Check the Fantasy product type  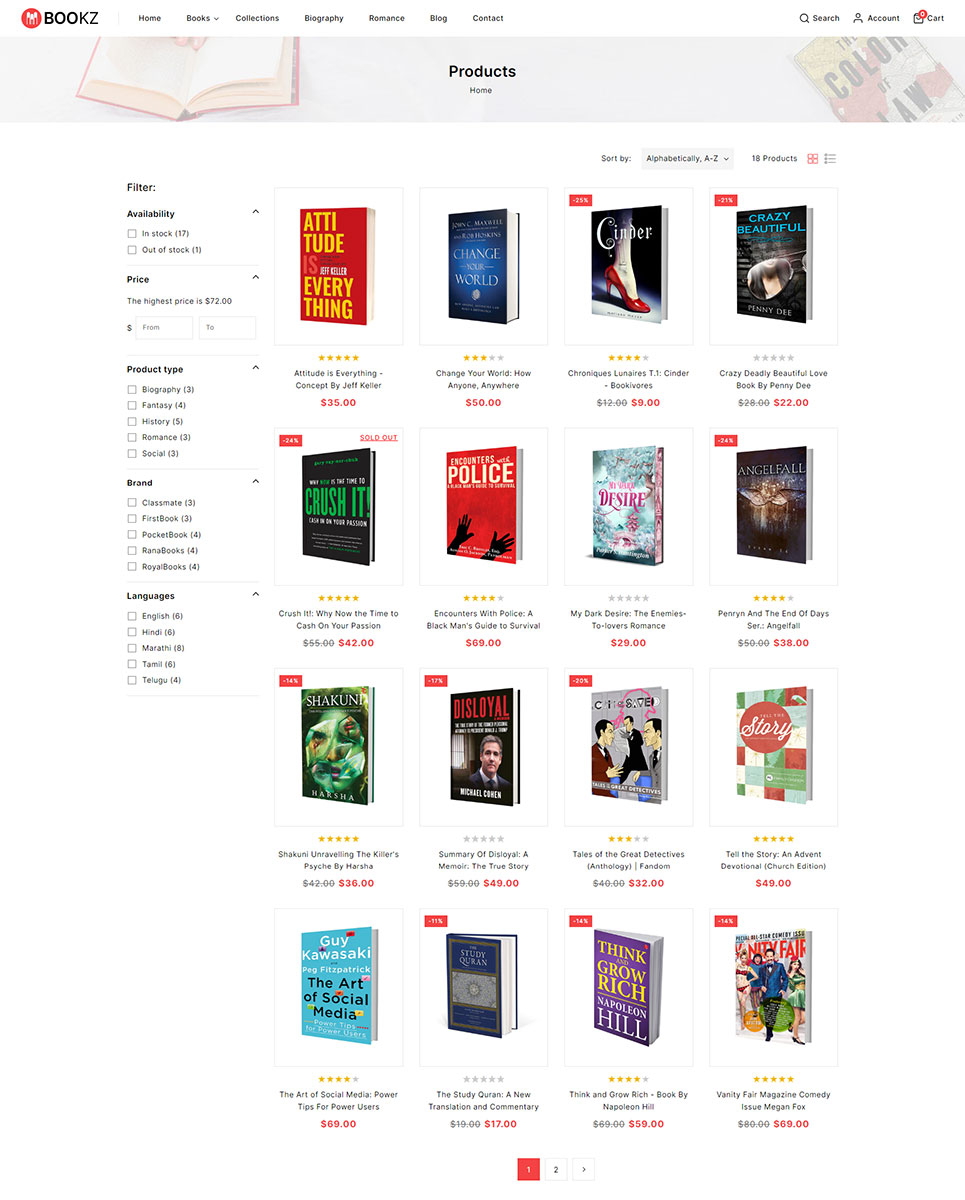point(132,406)
